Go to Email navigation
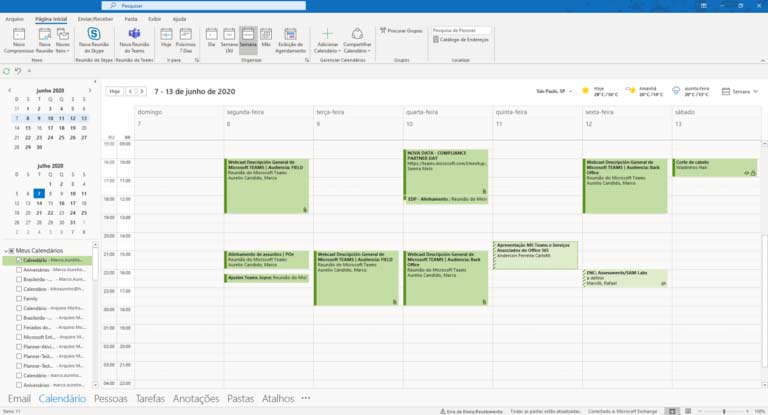 click(19, 399)
